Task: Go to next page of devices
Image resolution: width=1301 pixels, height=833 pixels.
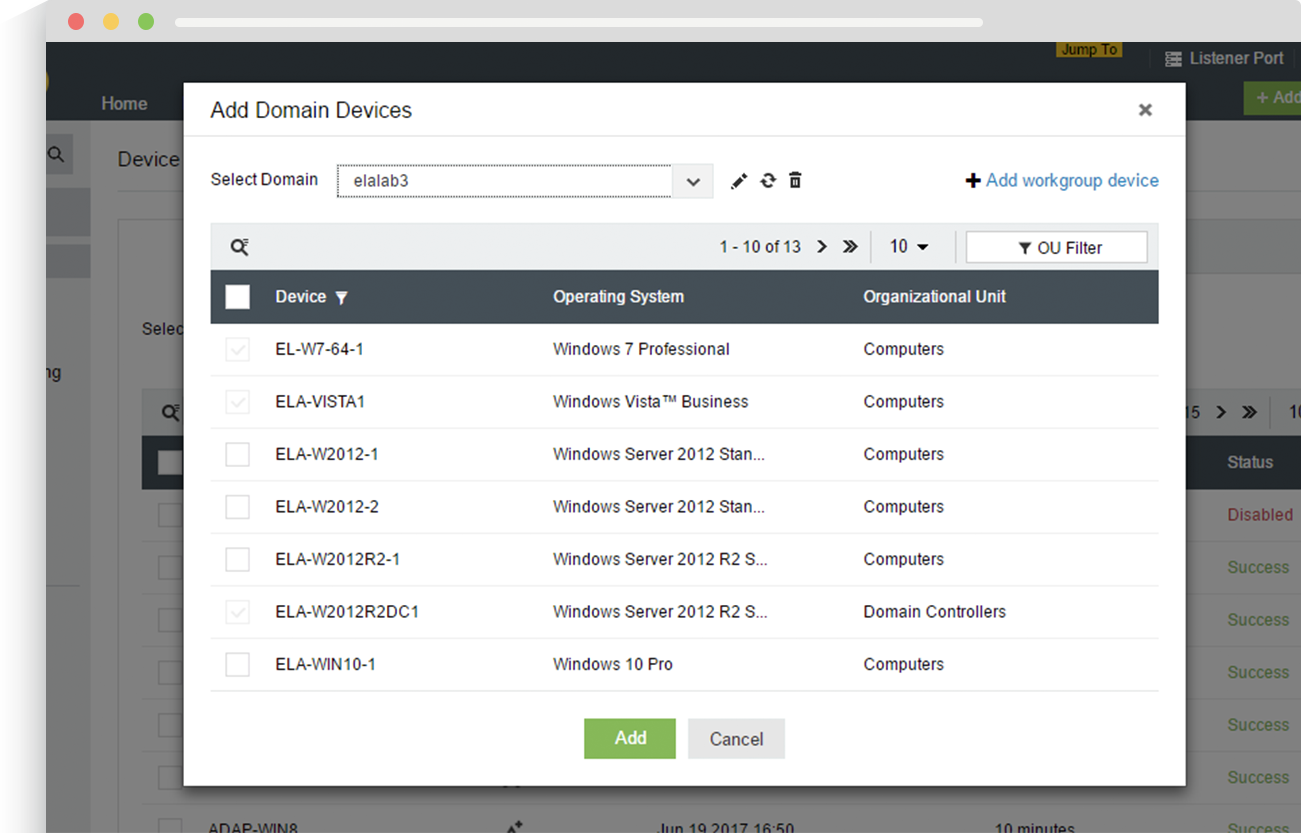Action: [x=822, y=247]
